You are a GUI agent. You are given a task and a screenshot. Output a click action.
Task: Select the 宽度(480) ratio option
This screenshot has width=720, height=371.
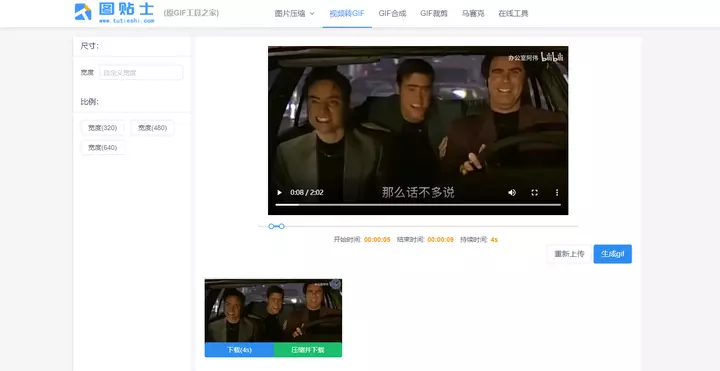(152, 128)
